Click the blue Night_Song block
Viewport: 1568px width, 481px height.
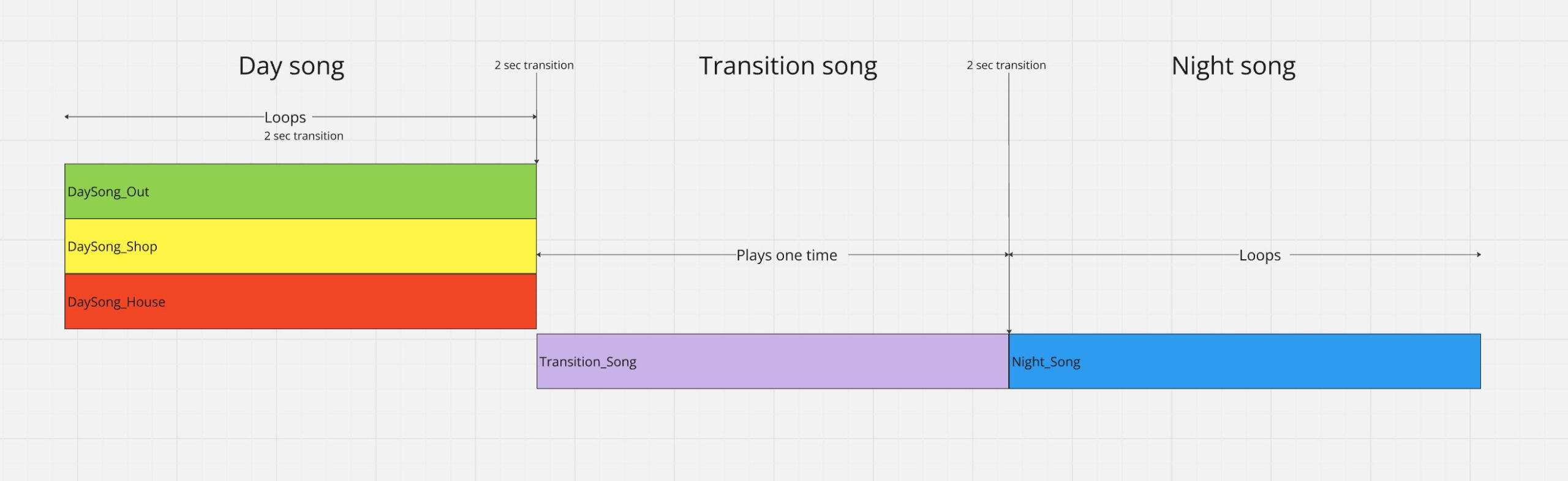coord(1243,362)
